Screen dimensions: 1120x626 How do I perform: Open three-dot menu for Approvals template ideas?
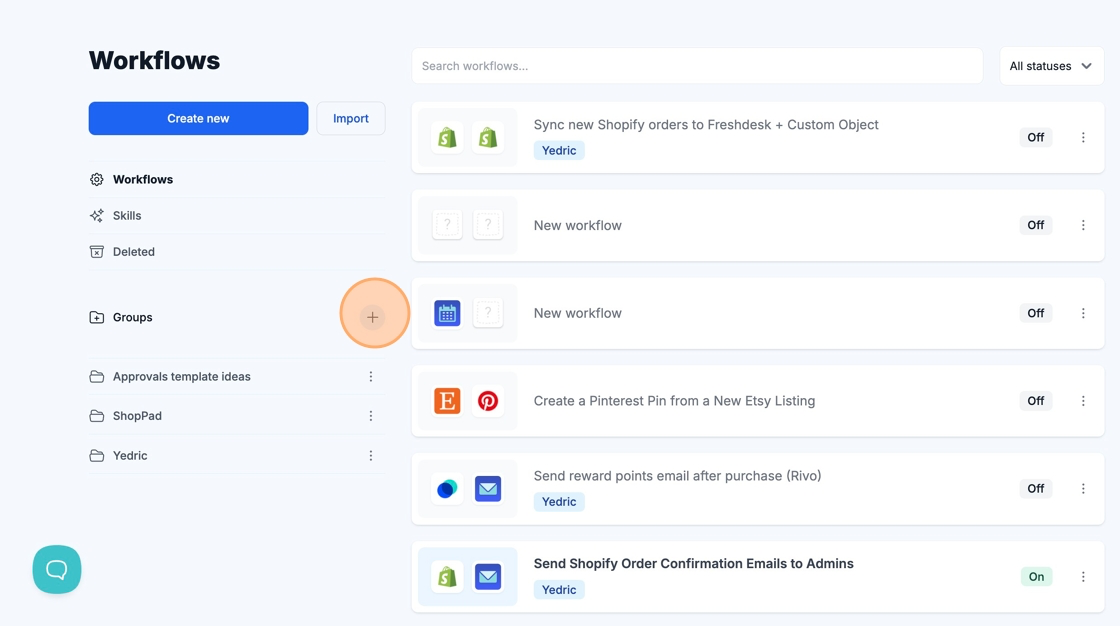(371, 377)
